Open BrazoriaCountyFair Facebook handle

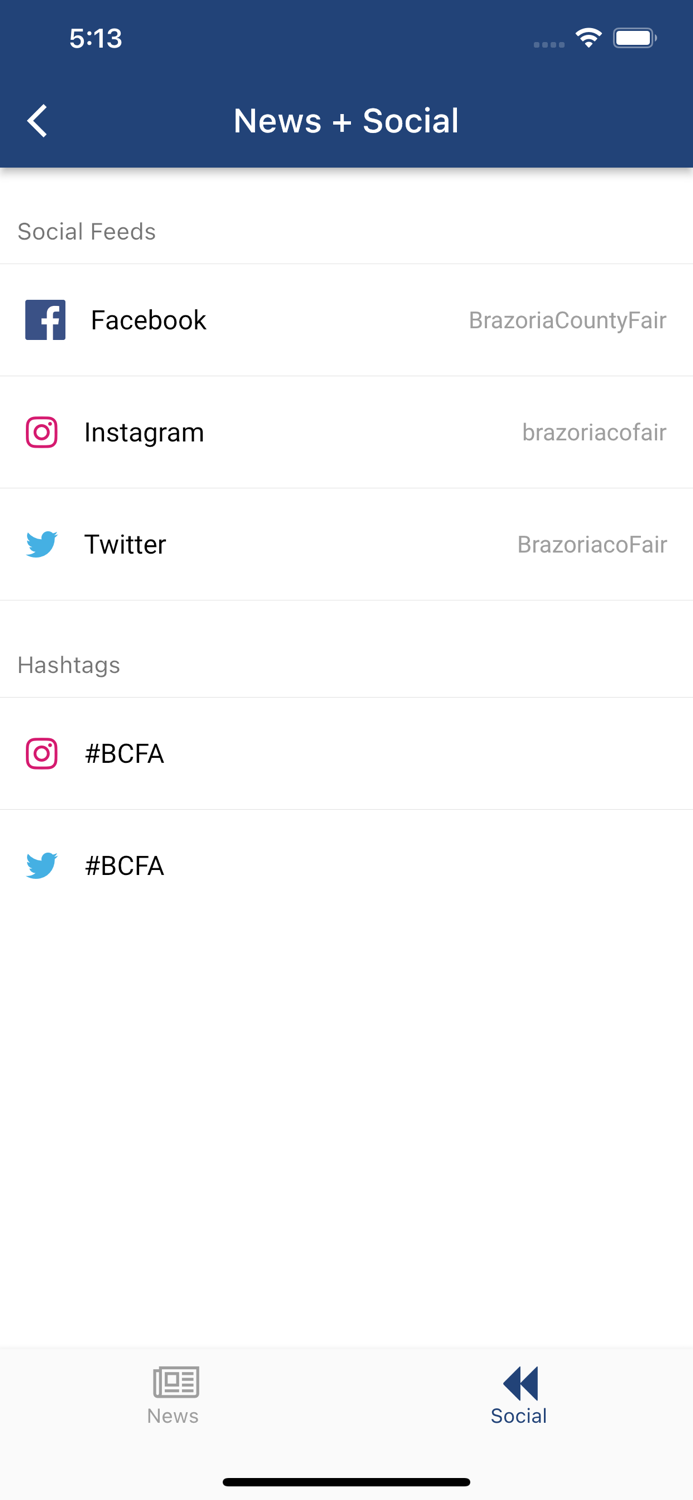[x=567, y=320]
